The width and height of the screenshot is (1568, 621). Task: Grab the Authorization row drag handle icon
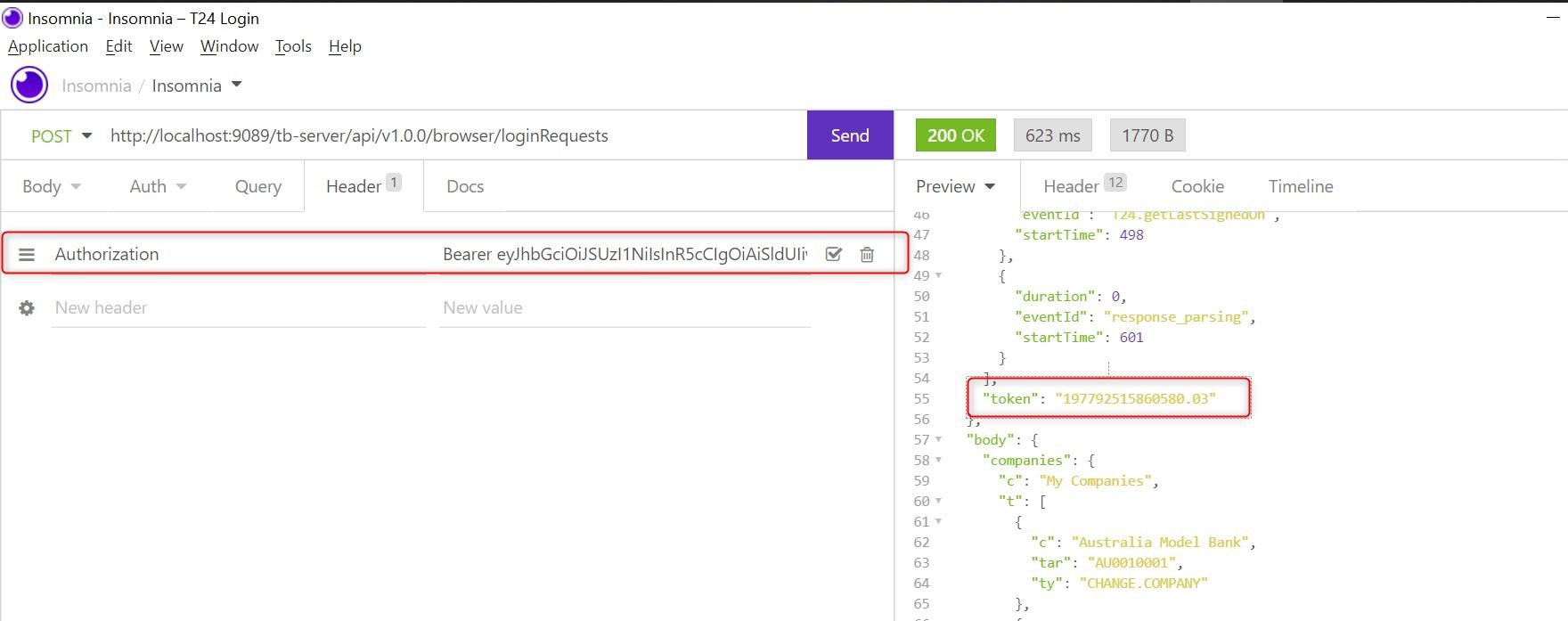click(27, 255)
